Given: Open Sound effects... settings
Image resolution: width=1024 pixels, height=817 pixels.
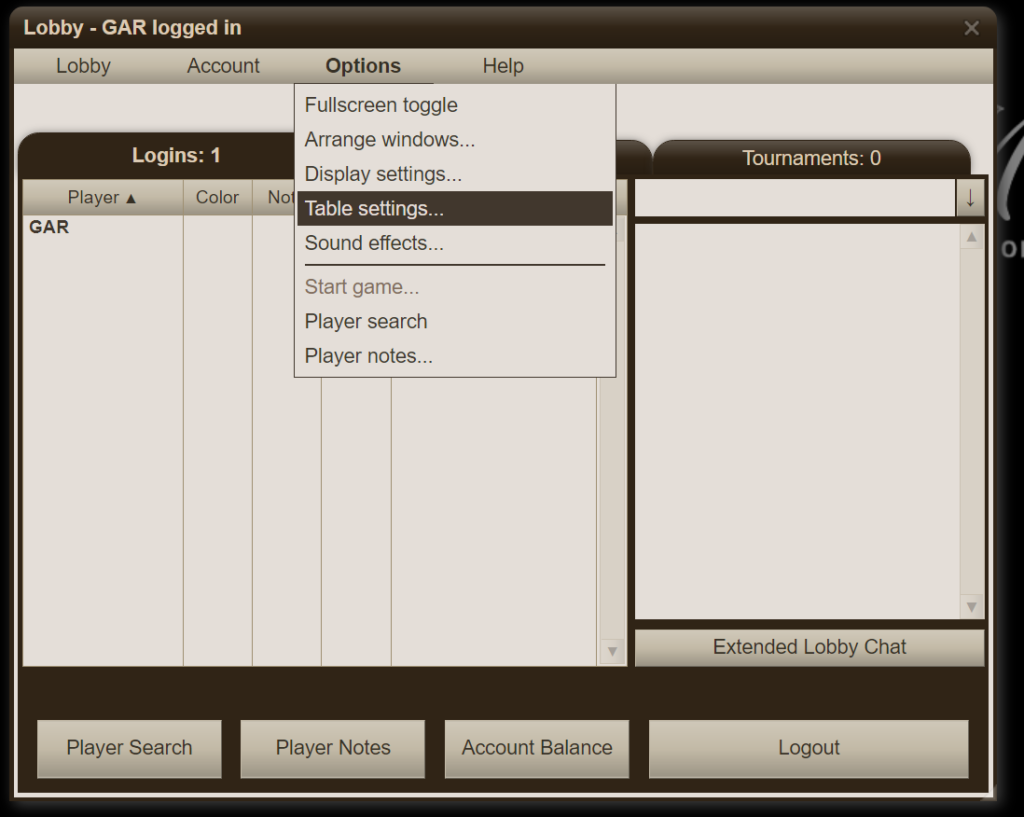Looking at the screenshot, I should [374, 243].
